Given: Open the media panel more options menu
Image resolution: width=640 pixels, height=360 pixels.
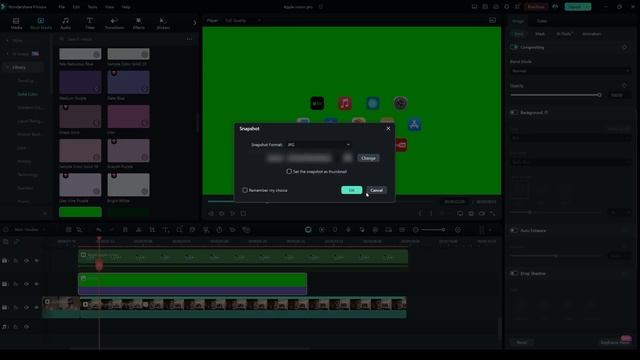Looking at the screenshot, I should pyautogui.click(x=189, y=39).
